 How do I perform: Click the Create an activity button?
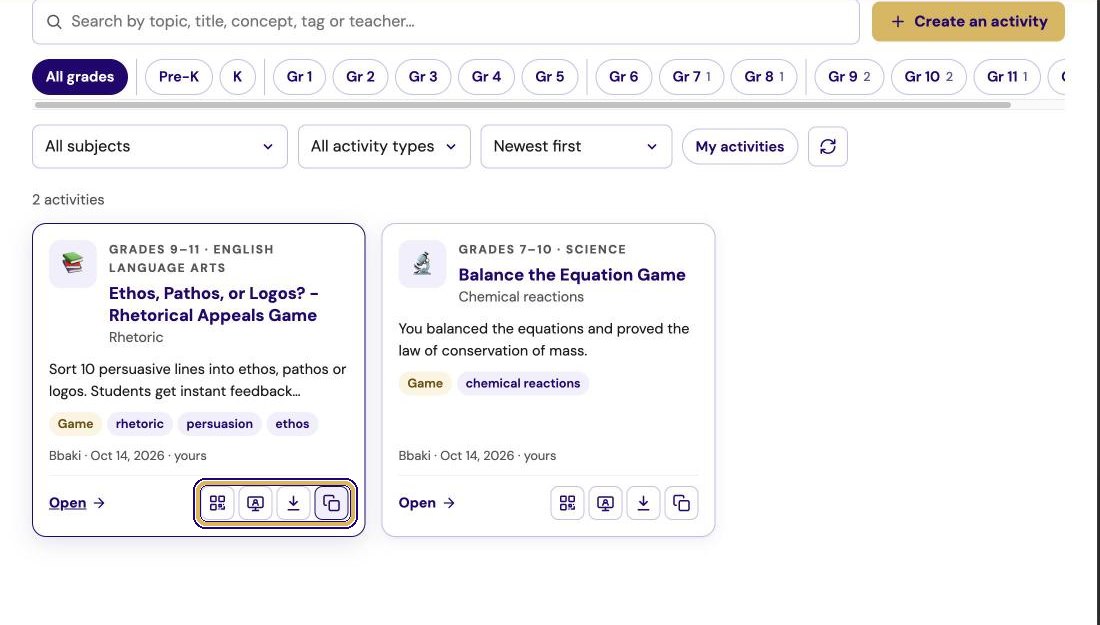tap(968, 21)
